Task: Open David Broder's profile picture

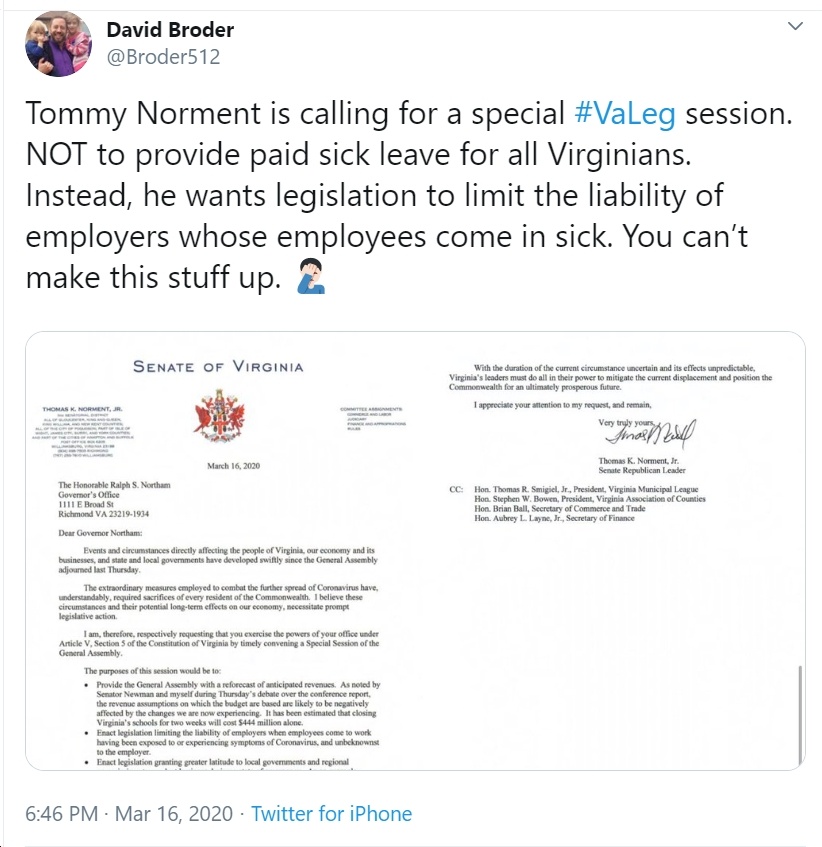Action: pyautogui.click(x=58, y=44)
